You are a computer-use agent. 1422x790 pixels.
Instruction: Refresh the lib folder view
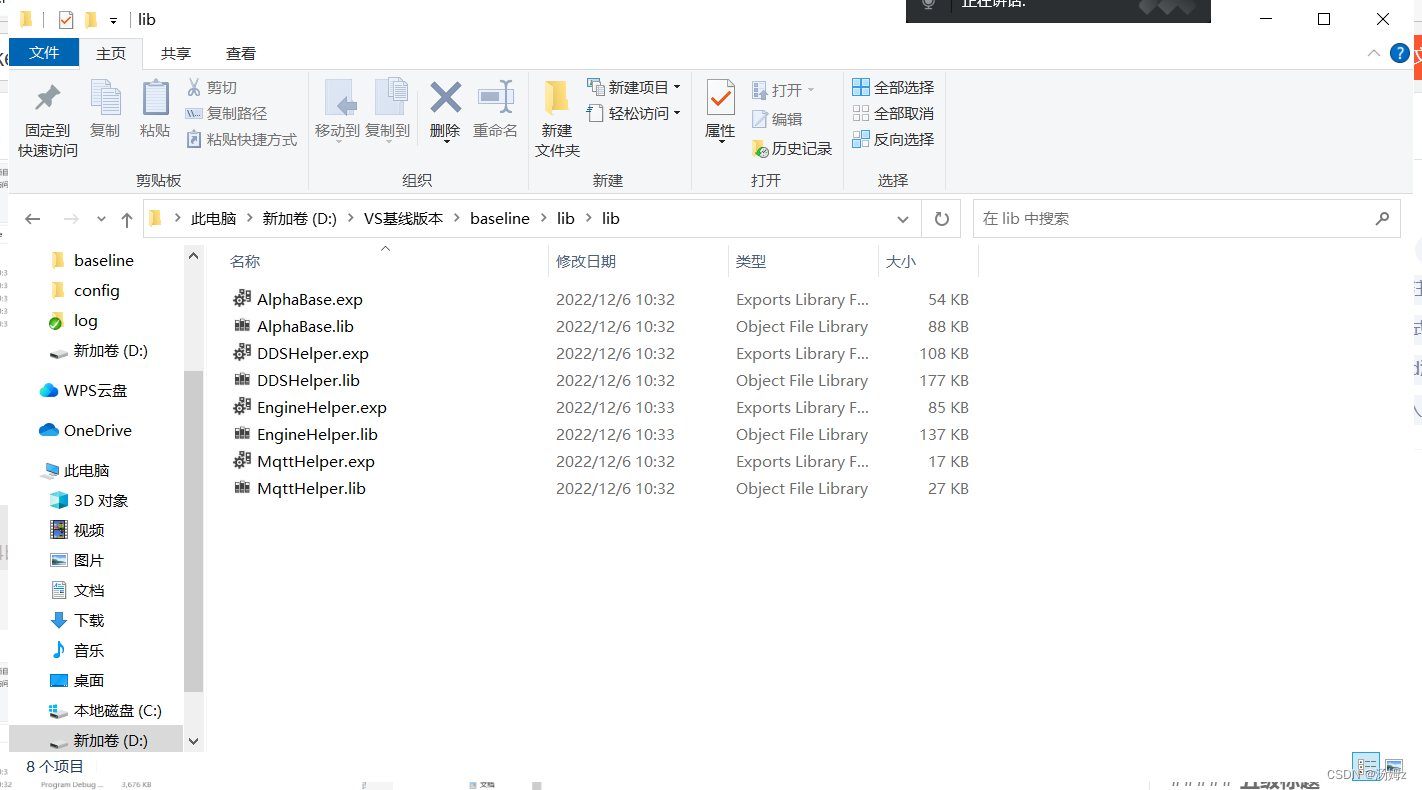click(941, 219)
